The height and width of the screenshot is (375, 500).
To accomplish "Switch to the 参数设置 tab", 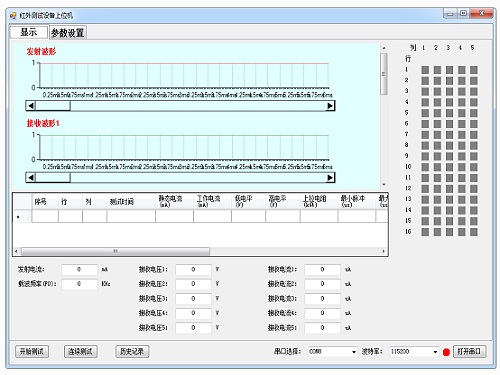I will [x=68, y=33].
